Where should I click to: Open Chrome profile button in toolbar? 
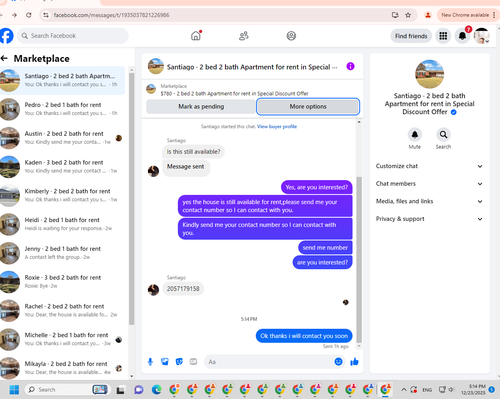(428, 15)
